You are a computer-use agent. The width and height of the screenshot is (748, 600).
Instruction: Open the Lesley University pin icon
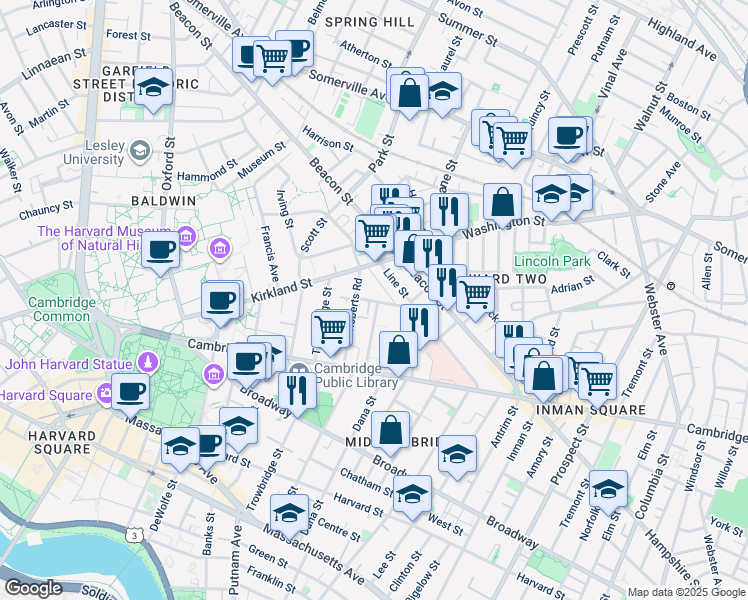pyautogui.click(x=139, y=151)
